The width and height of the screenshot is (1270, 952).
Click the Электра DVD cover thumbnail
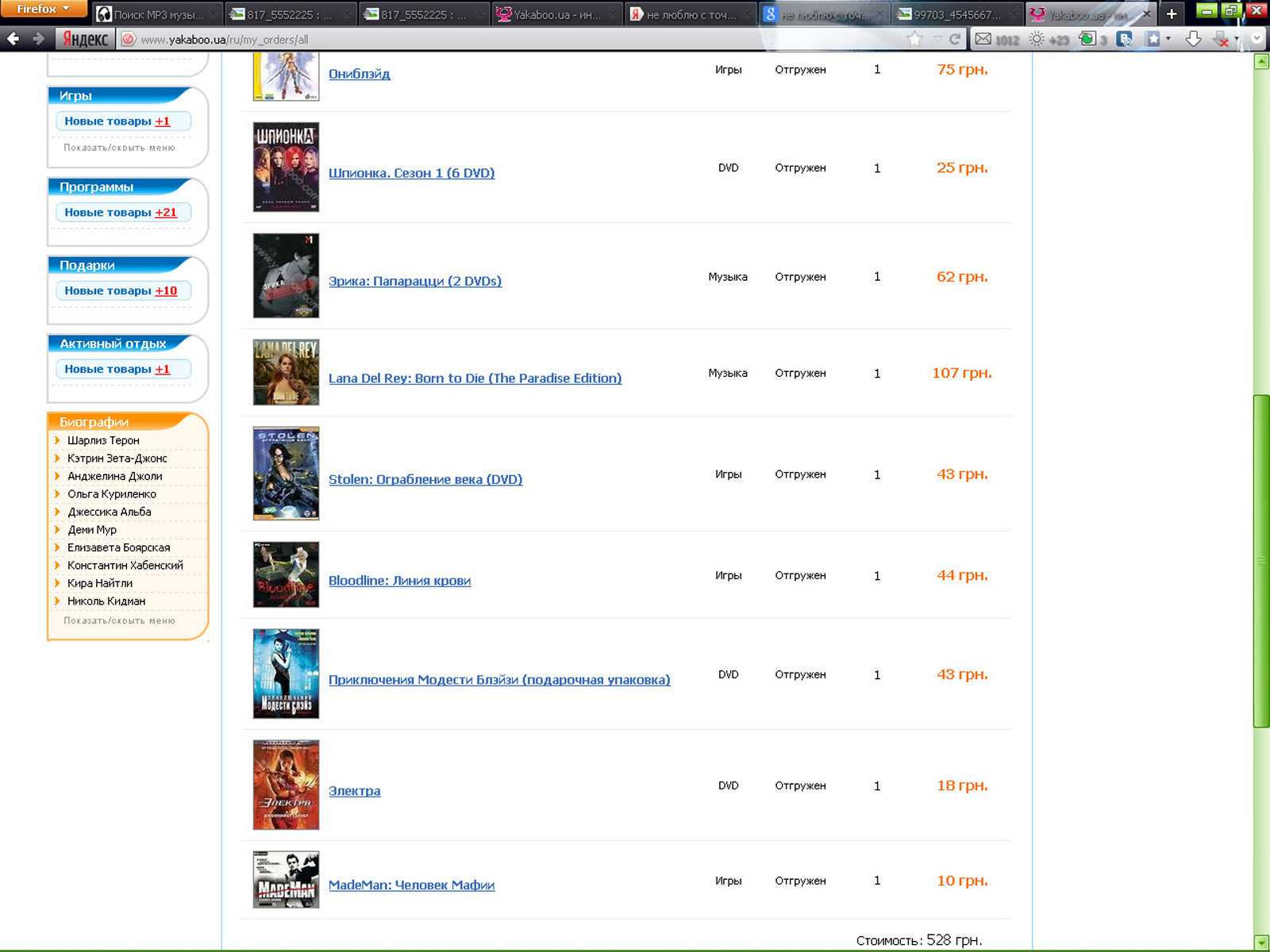(x=286, y=785)
